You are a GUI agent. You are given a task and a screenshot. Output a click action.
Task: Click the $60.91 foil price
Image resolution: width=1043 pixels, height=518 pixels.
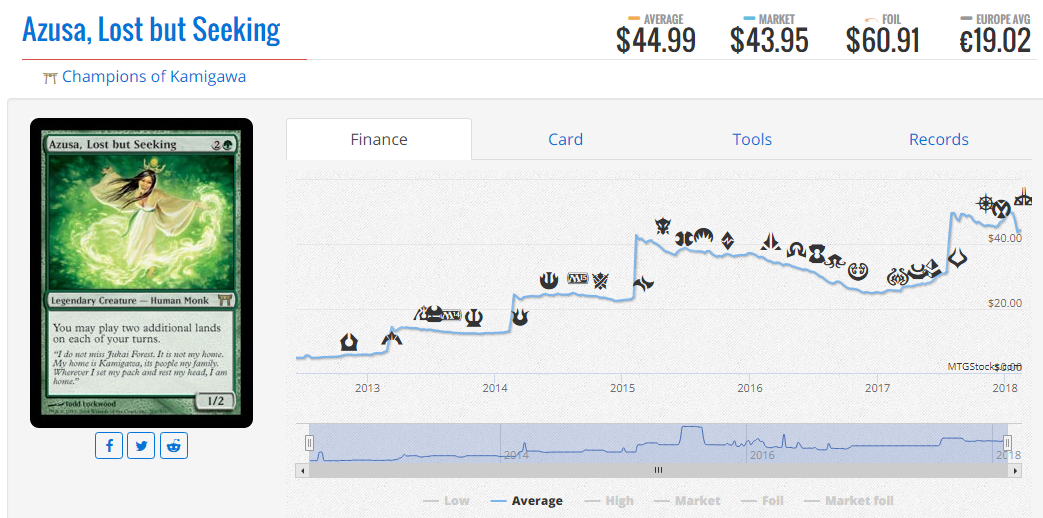tap(883, 41)
